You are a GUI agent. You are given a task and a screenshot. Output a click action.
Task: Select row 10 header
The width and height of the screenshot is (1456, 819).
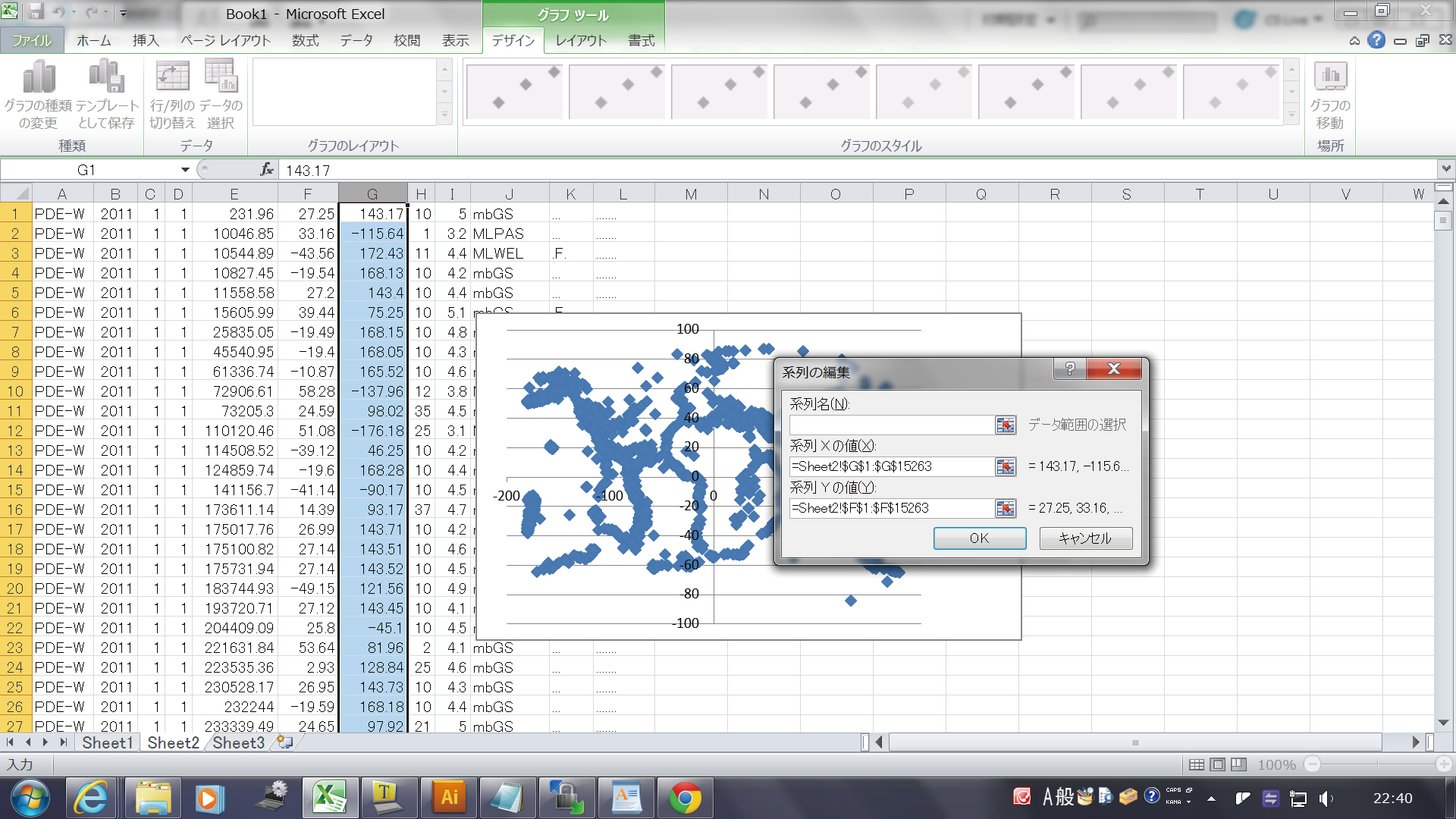coord(15,391)
